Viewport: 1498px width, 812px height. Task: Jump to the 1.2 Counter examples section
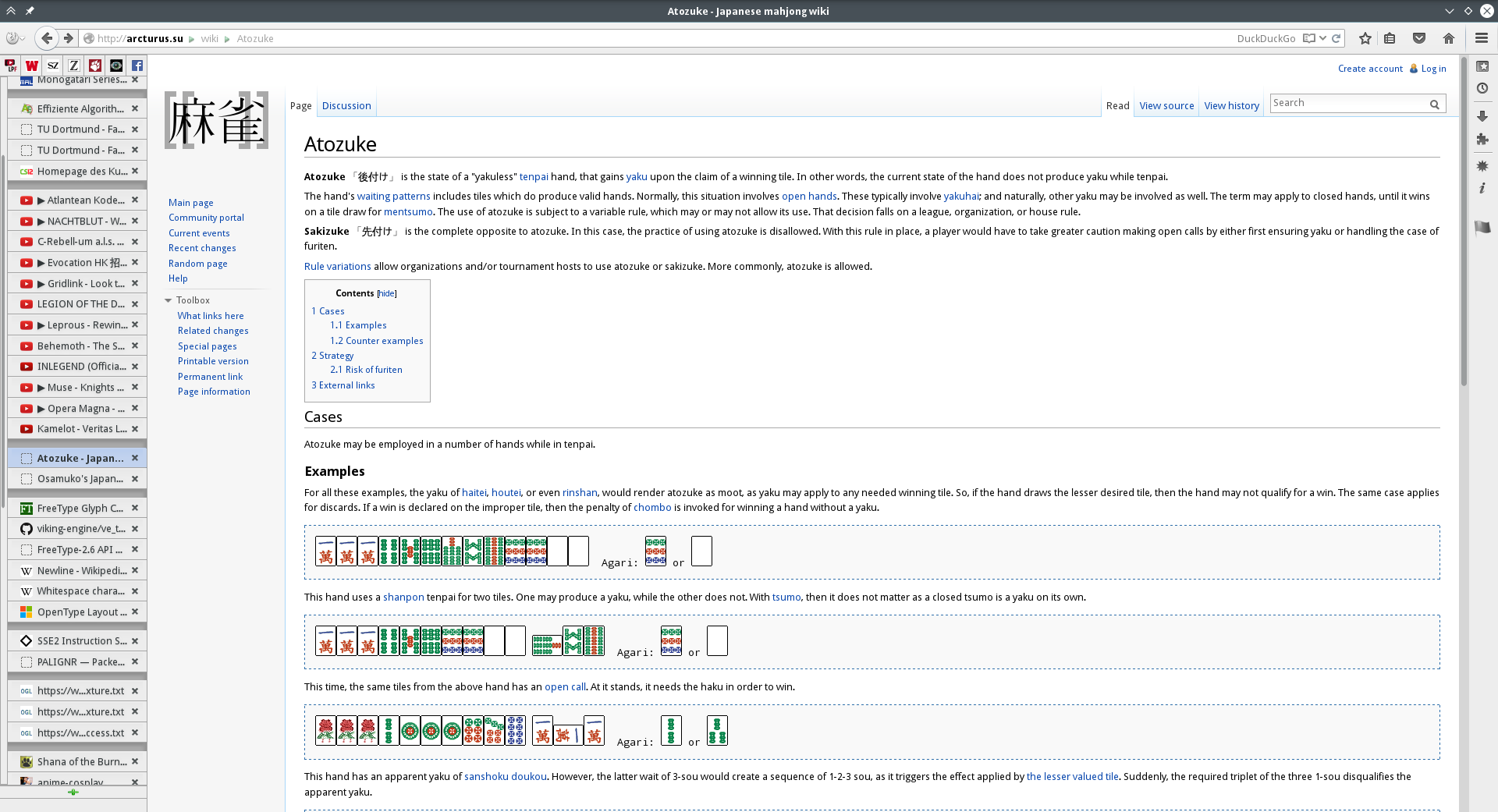pyautogui.click(x=376, y=341)
